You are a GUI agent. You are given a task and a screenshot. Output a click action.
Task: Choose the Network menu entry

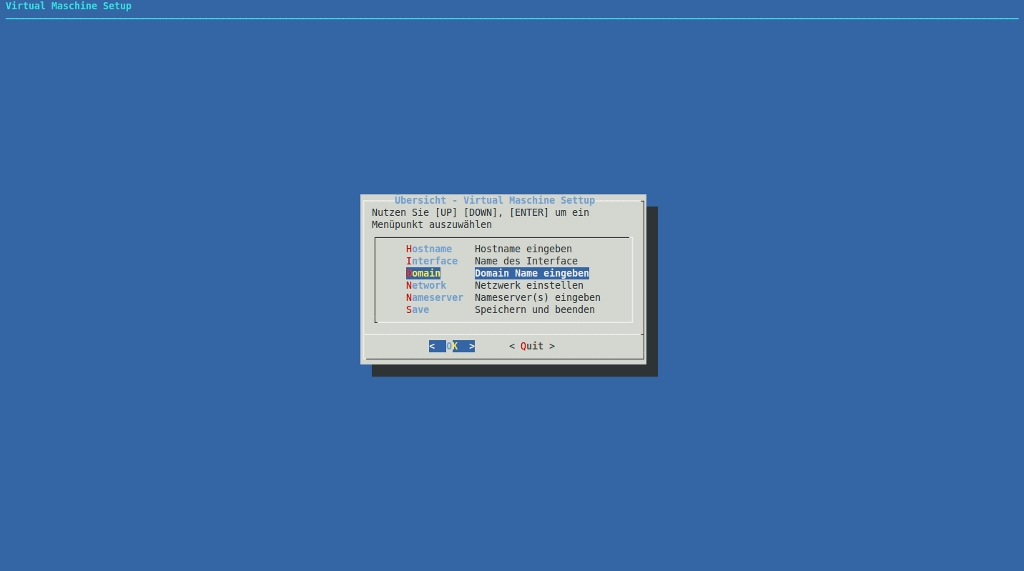pos(426,285)
